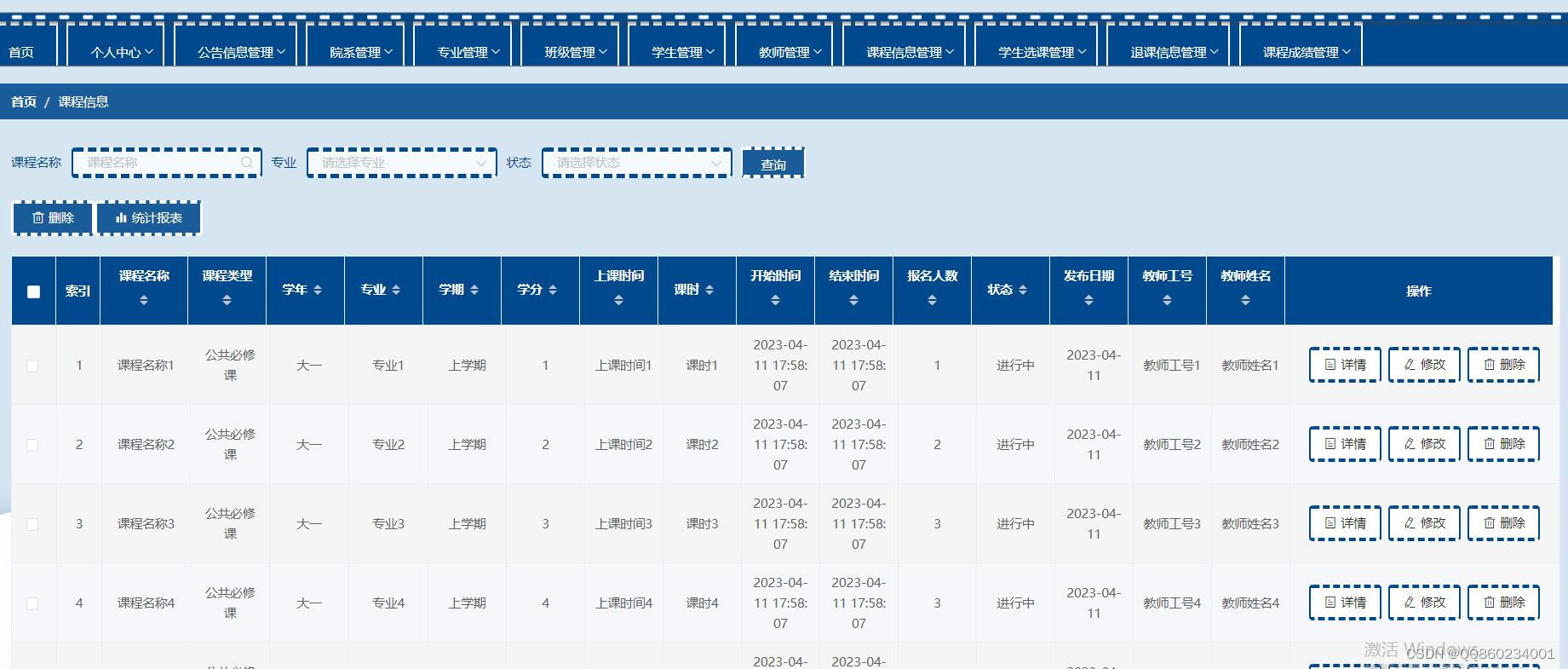This screenshot has height=669, width=1568.
Task: Click the search magnifier in 课程名称 field
Action: [x=246, y=163]
